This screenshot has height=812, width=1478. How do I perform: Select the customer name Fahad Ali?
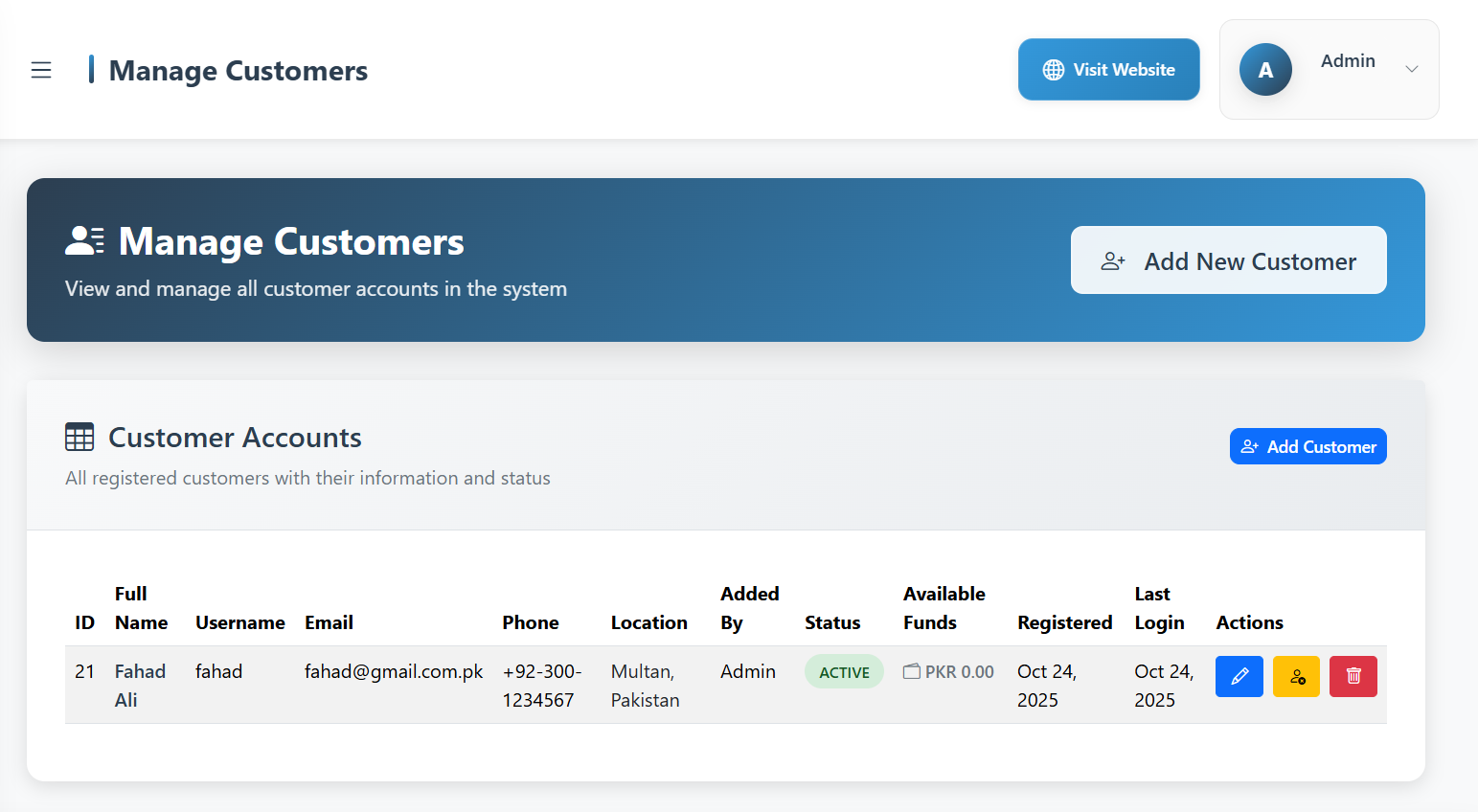pyautogui.click(x=140, y=685)
